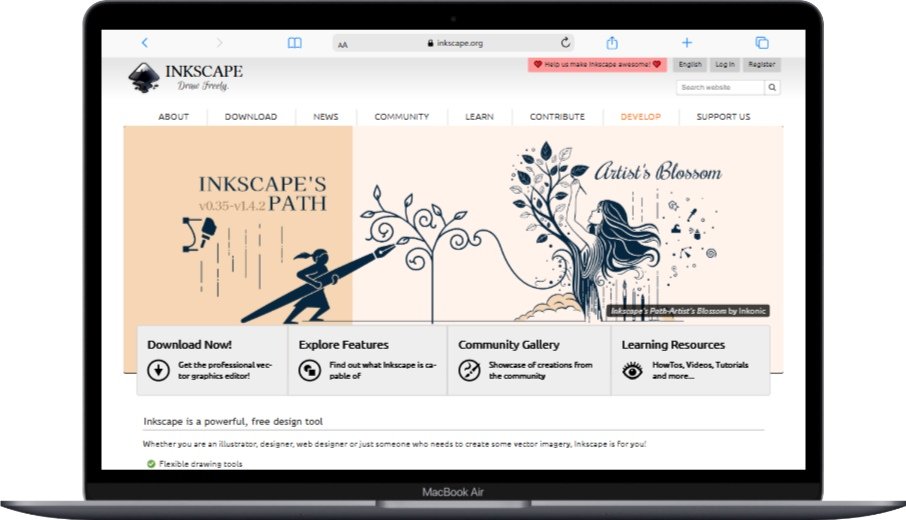This screenshot has height=520, width=906.
Task: Open the Safari share sheet icon
Action: 612,42
